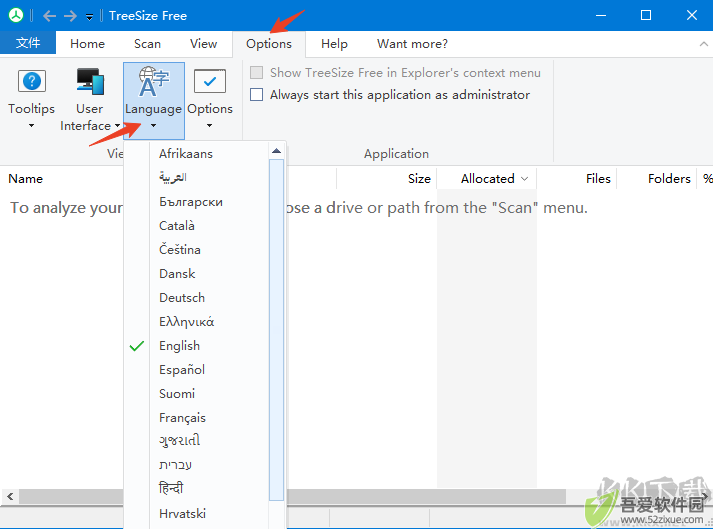This screenshot has width=713, height=529.
Task: Expand the ribbon Options button dropdown arrow
Action: (210, 126)
